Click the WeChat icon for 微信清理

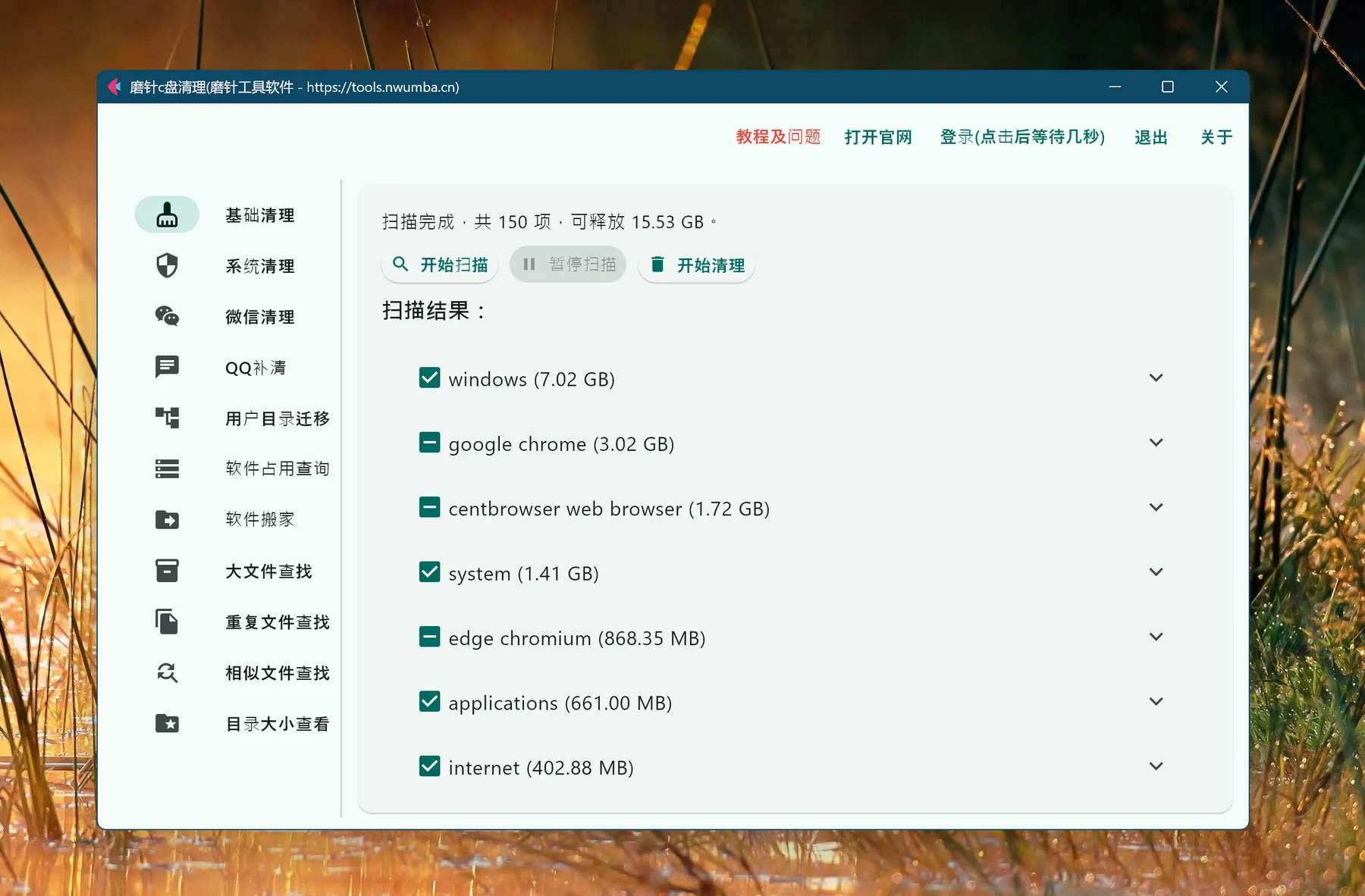click(167, 316)
